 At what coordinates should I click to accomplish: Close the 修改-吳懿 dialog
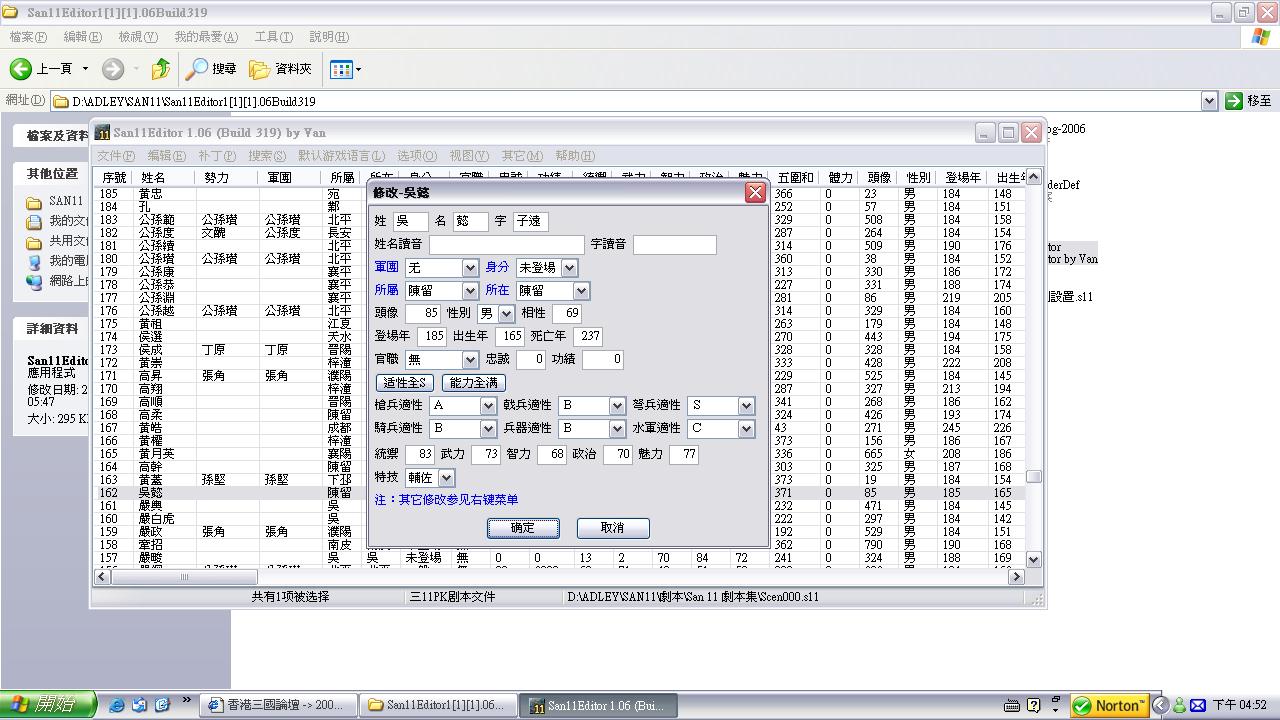[755, 192]
